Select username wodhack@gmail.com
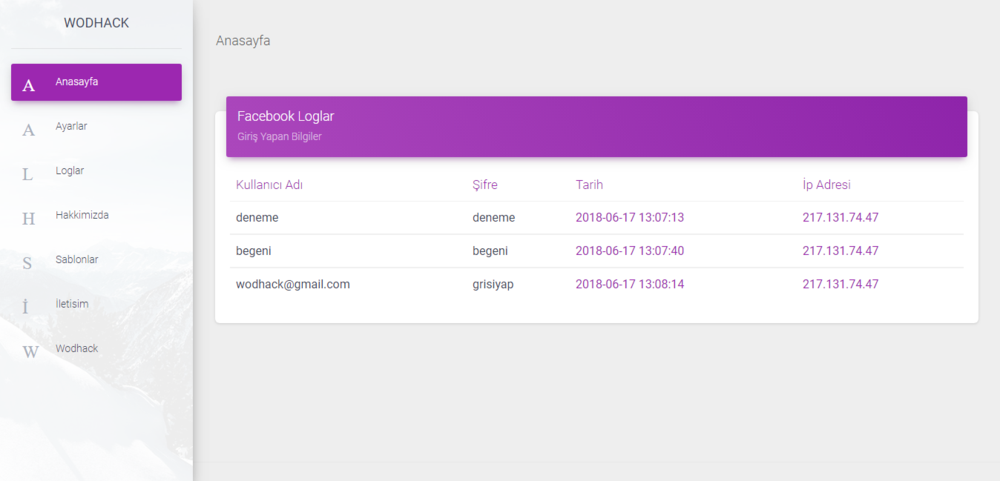The width and height of the screenshot is (1000, 481). click(x=293, y=284)
